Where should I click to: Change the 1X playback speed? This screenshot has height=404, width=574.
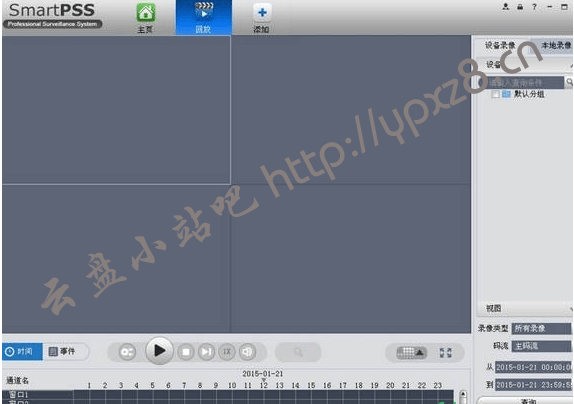coord(227,352)
